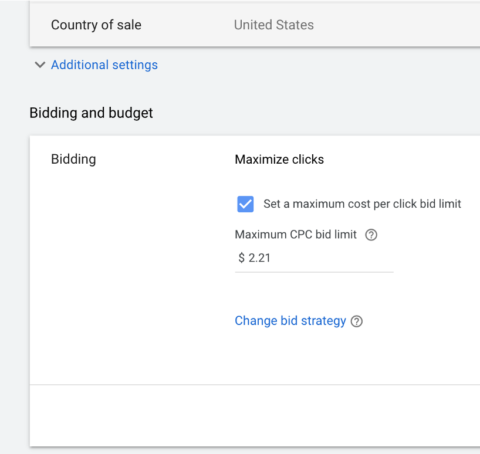Select the Maximum CPC bid limit label
480x454 pixels.
296,235
